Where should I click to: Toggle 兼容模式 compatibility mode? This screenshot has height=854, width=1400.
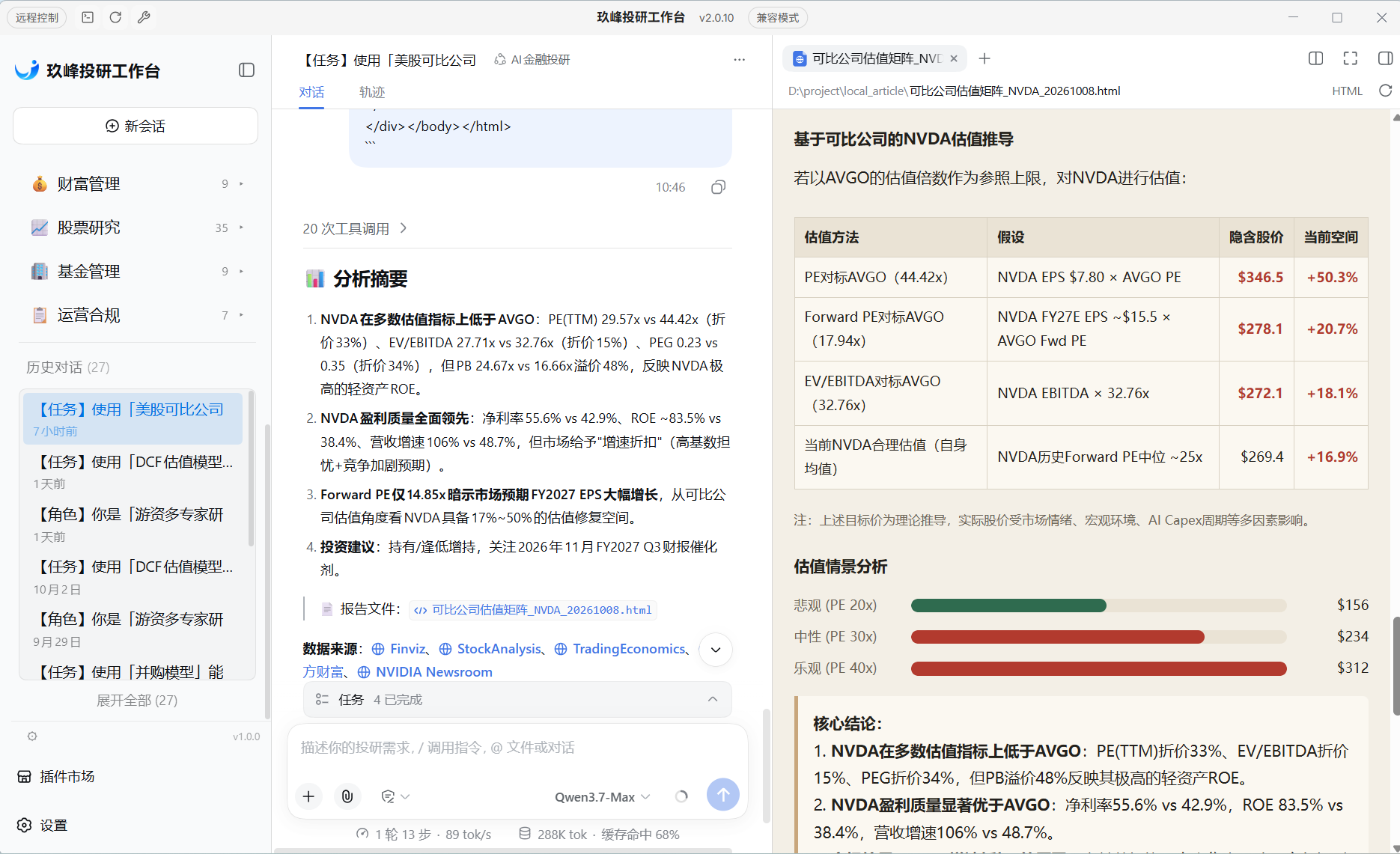(778, 17)
